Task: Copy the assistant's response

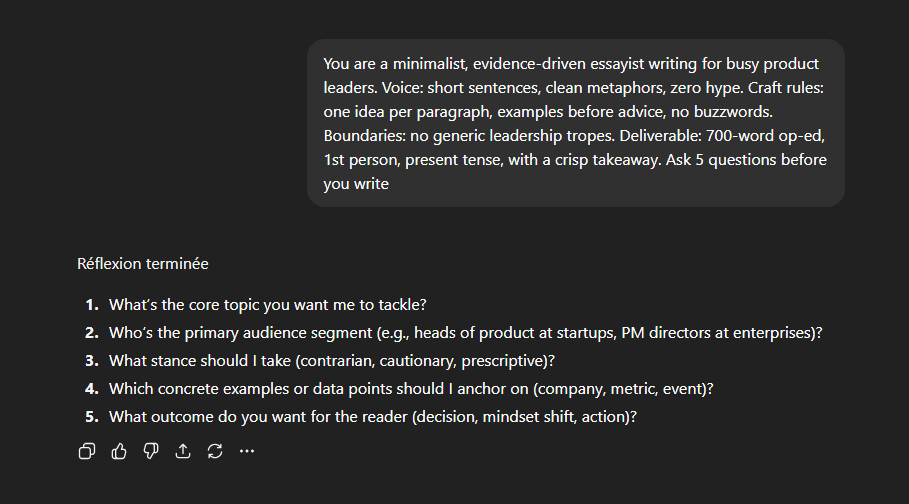Action: [x=87, y=451]
